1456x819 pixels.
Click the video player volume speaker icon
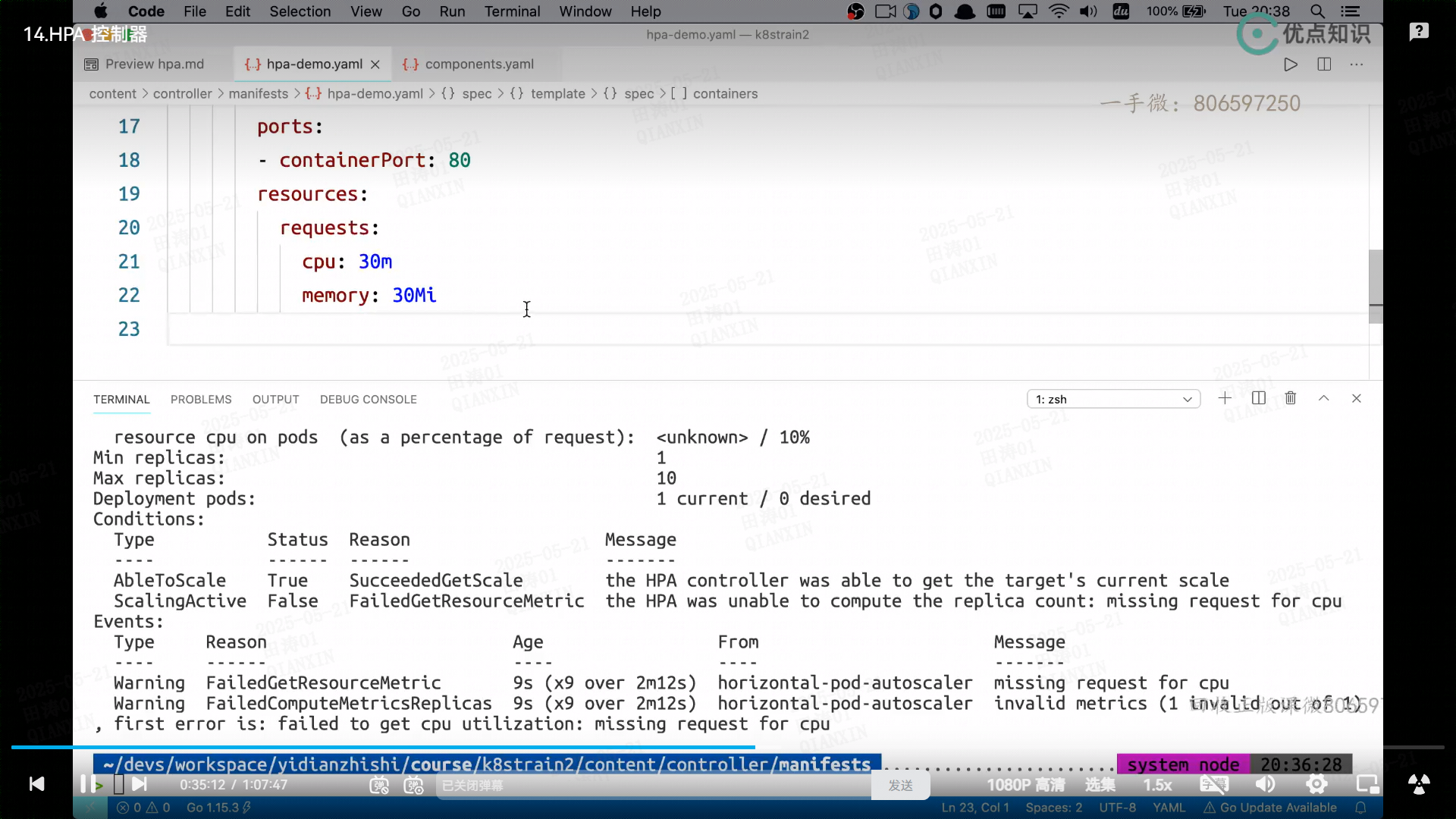[1265, 785]
